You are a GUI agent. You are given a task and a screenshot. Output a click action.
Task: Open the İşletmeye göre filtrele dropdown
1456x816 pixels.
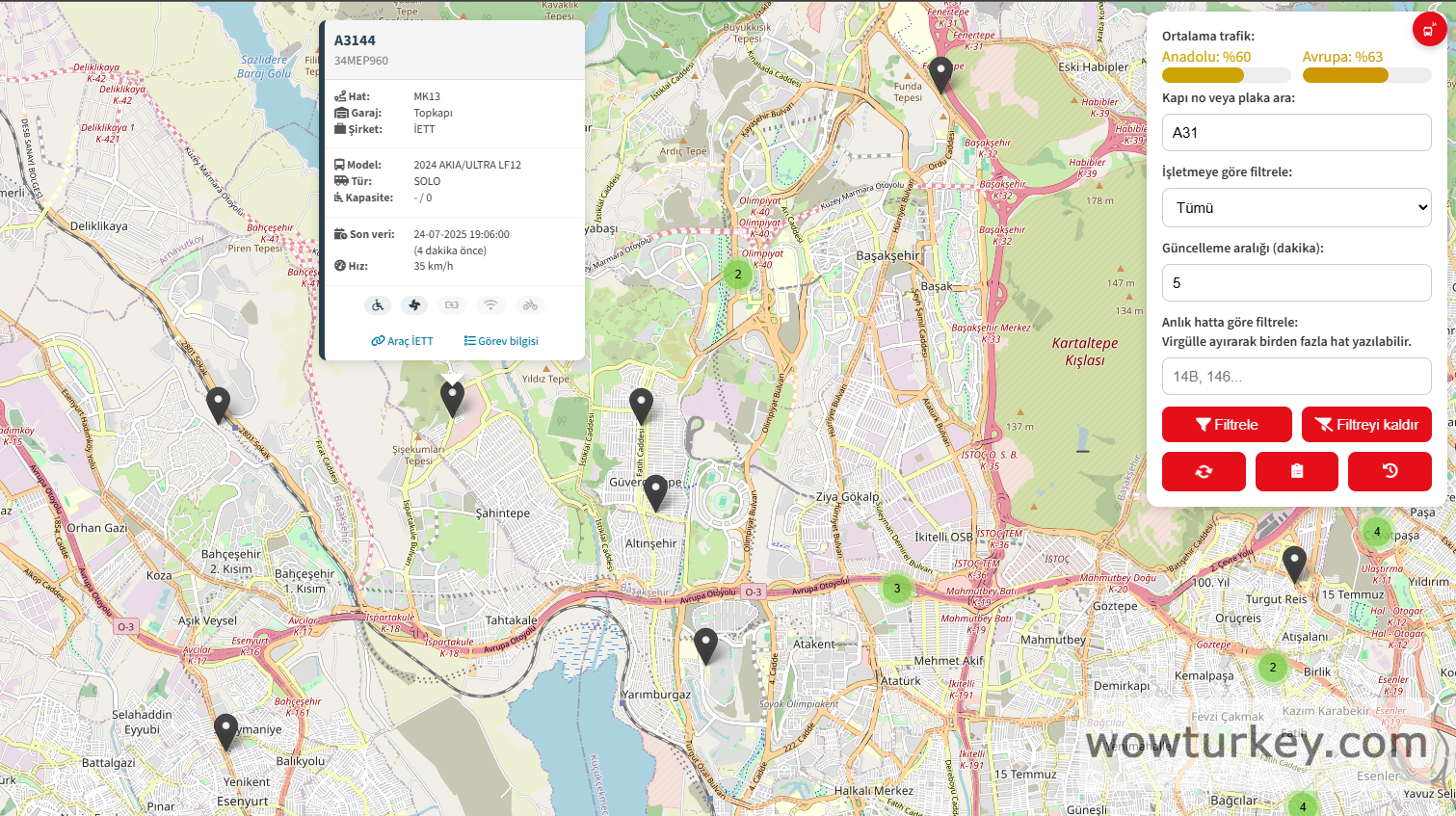tap(1296, 208)
